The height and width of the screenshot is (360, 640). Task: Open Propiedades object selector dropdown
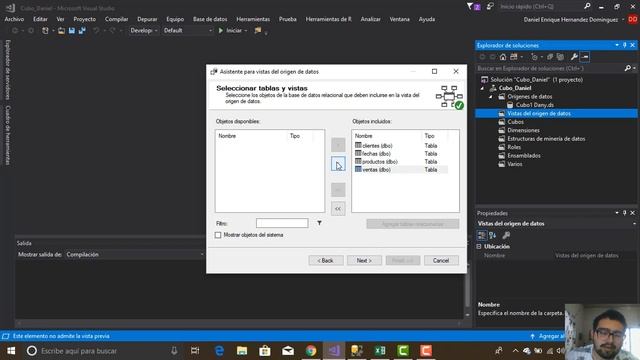(634, 224)
